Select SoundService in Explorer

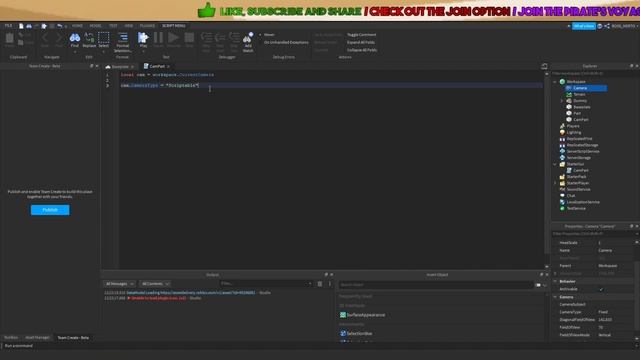[578, 189]
